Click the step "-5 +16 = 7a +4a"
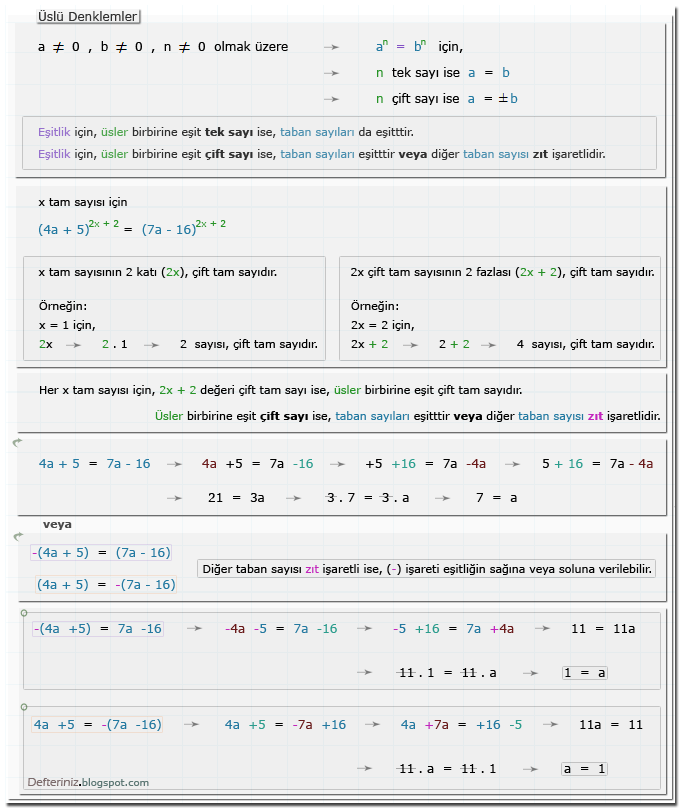 (453, 629)
